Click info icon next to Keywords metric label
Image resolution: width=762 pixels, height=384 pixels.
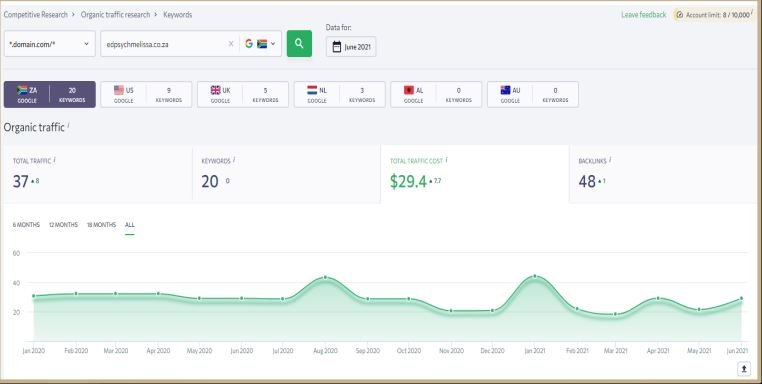[234, 159]
